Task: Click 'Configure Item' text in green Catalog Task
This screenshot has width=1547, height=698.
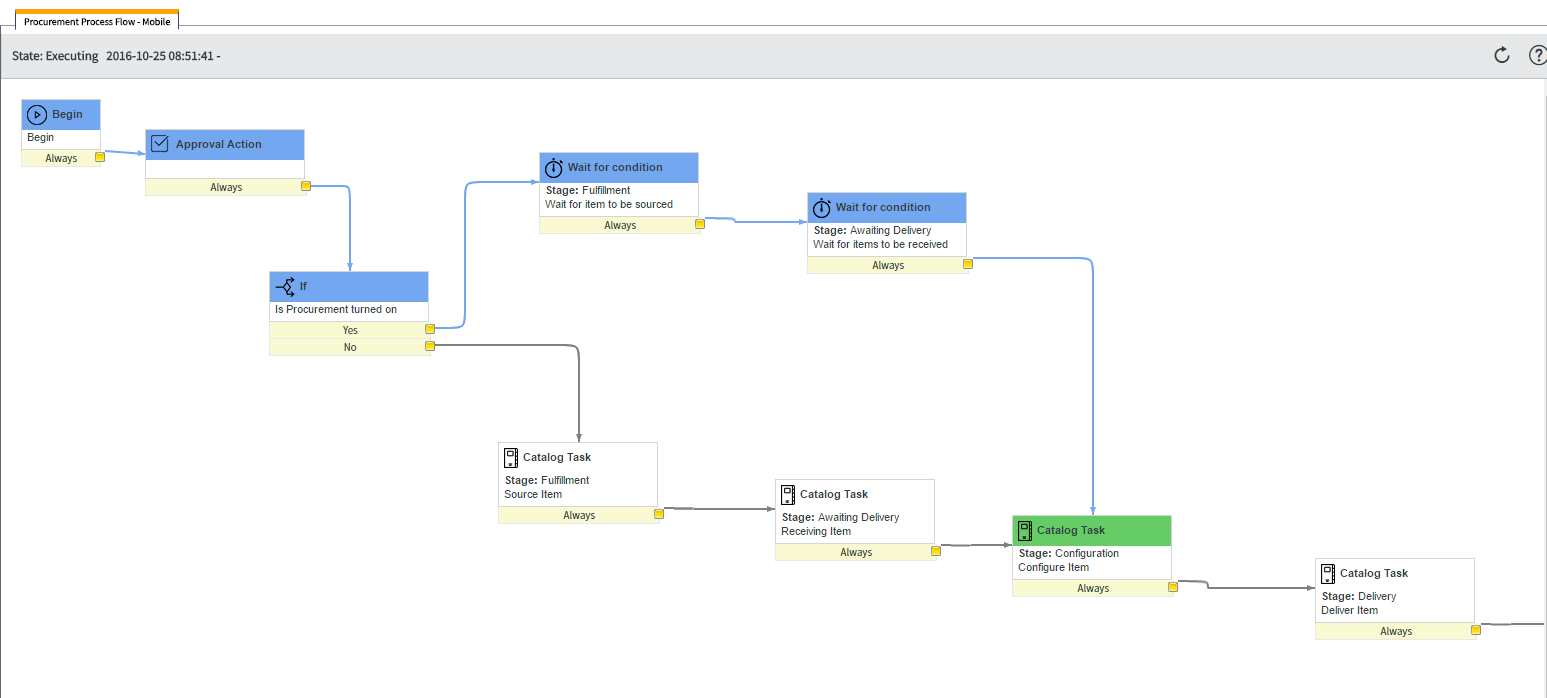Action: (x=1054, y=567)
